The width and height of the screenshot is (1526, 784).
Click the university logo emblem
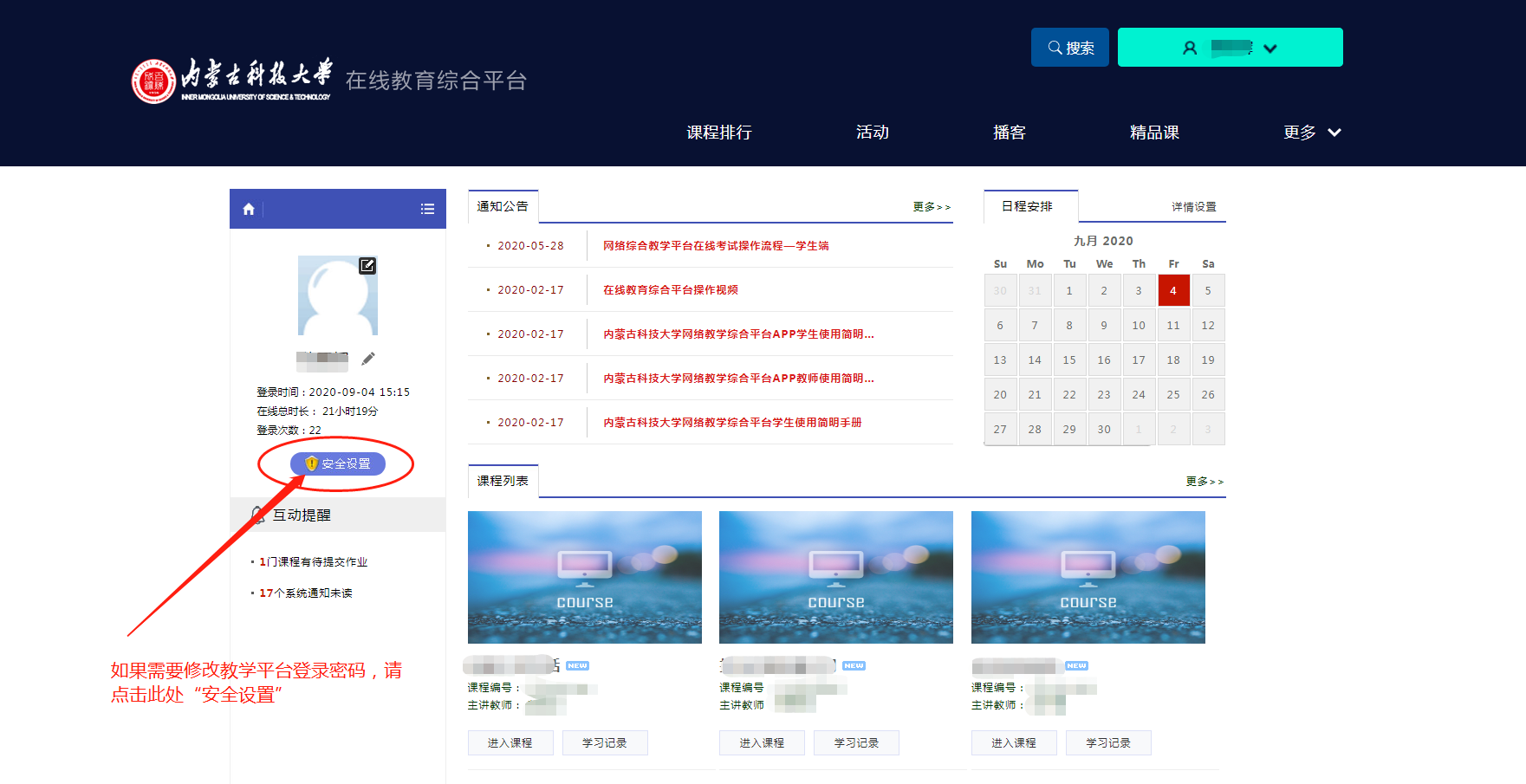pos(153,81)
